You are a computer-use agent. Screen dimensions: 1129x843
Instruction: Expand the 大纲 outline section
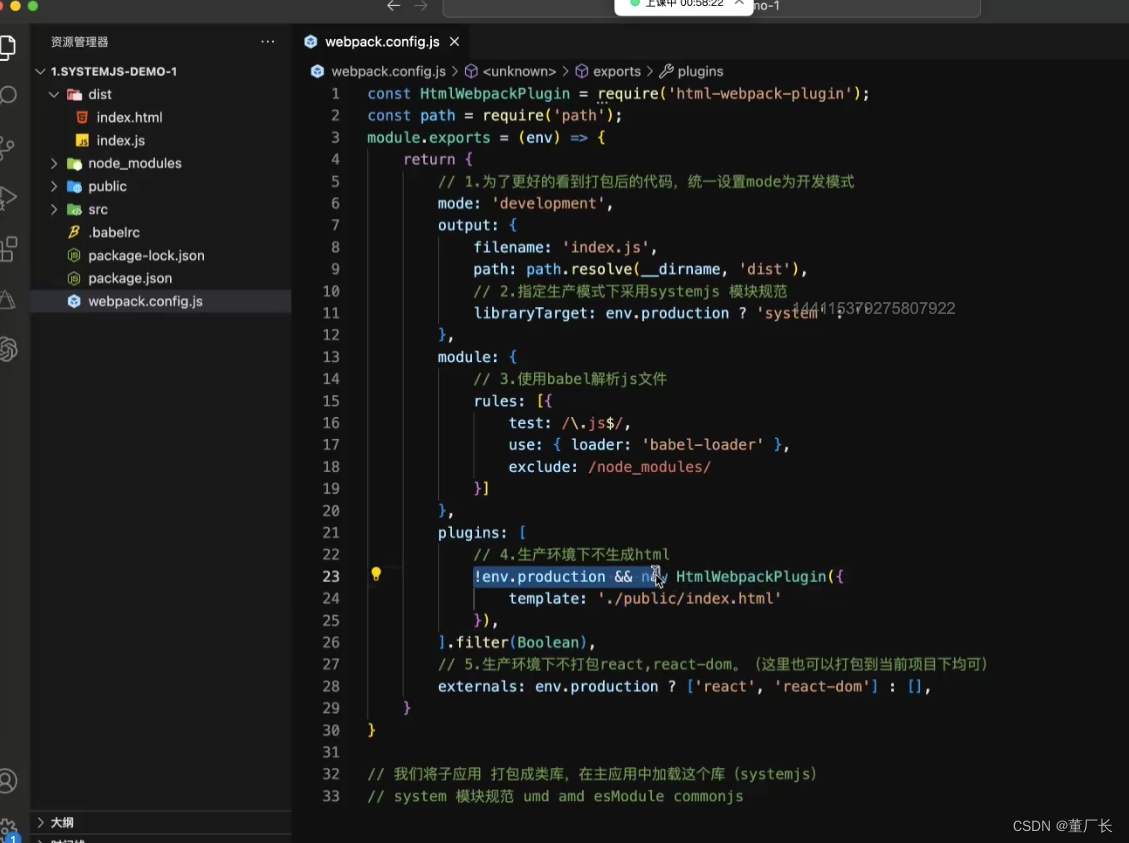(40, 822)
